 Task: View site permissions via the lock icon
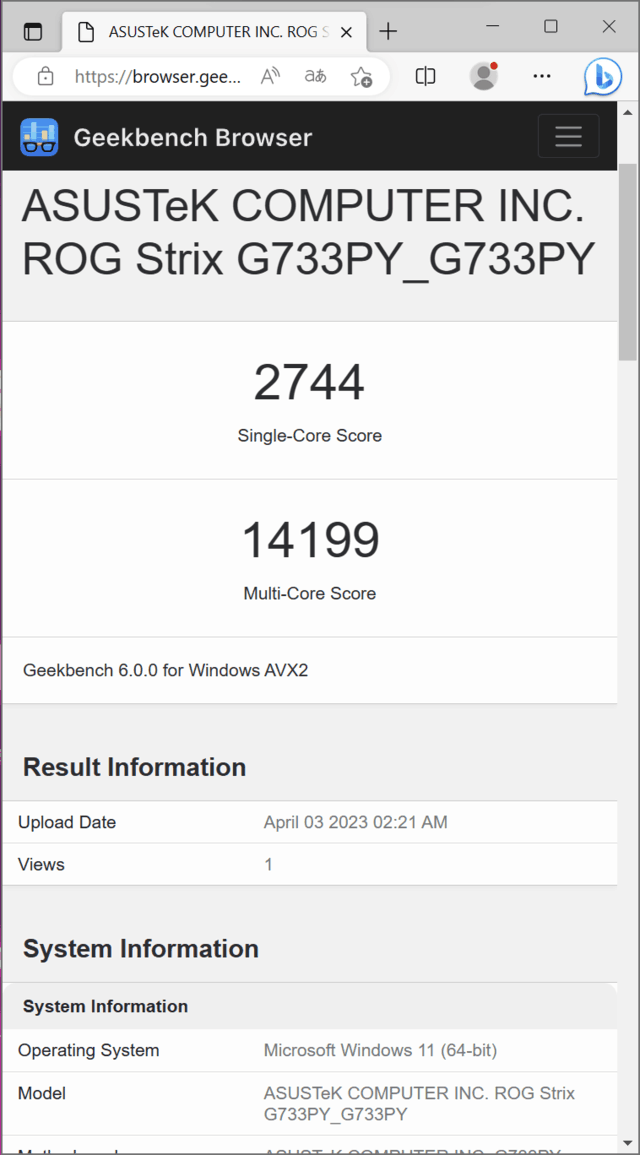pyautogui.click(x=45, y=76)
